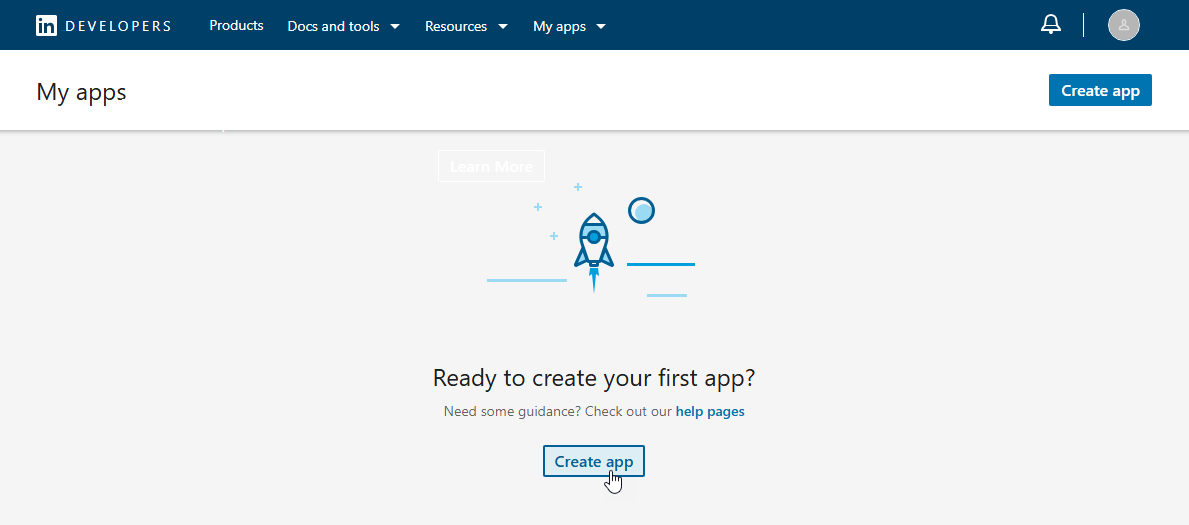Image resolution: width=1189 pixels, height=525 pixels.
Task: Click the My apps navigation menu label
Action: pos(559,27)
